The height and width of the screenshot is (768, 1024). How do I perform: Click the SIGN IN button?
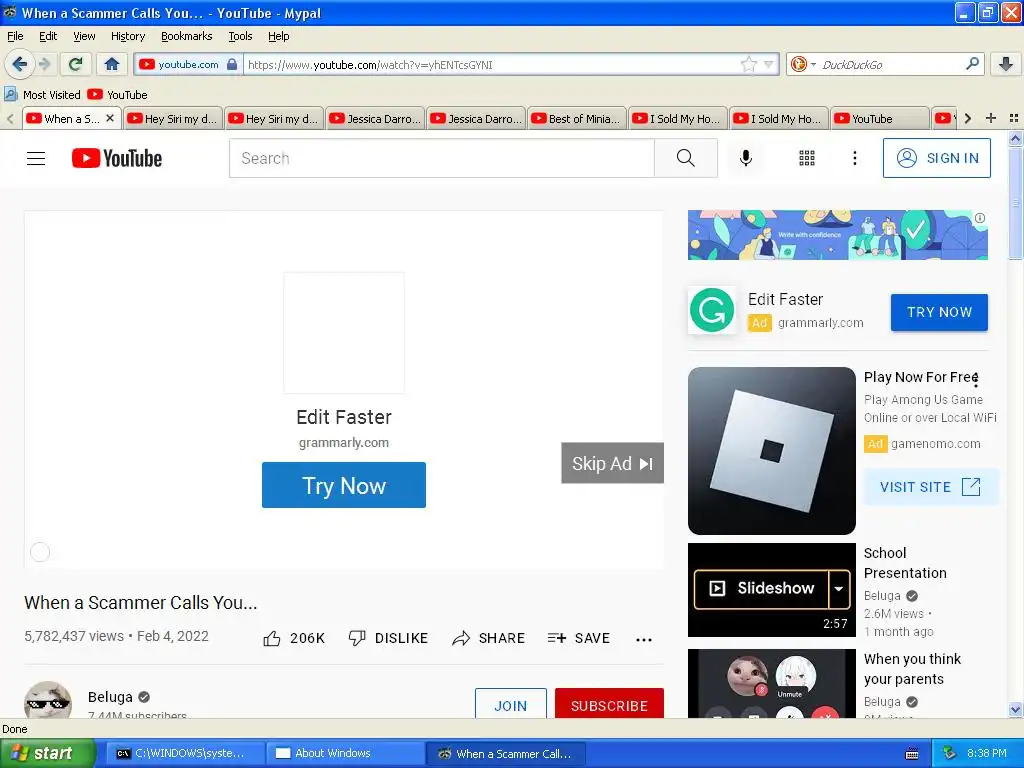coord(936,158)
